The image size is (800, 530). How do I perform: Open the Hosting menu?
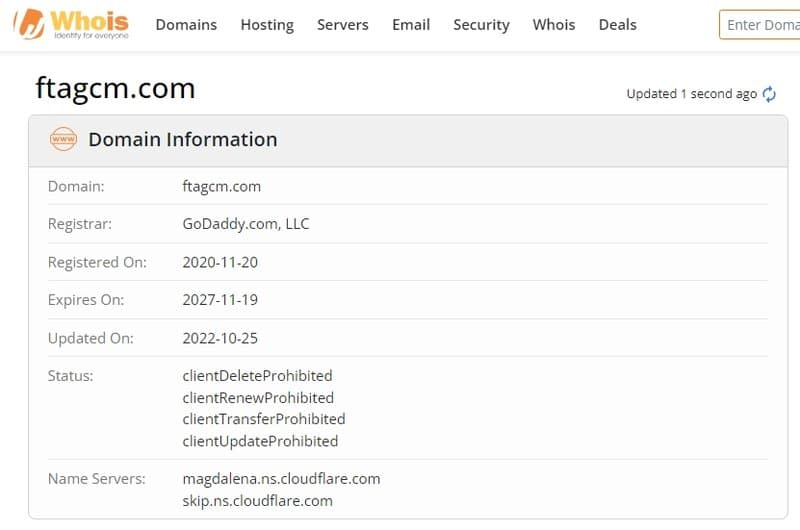point(267,25)
